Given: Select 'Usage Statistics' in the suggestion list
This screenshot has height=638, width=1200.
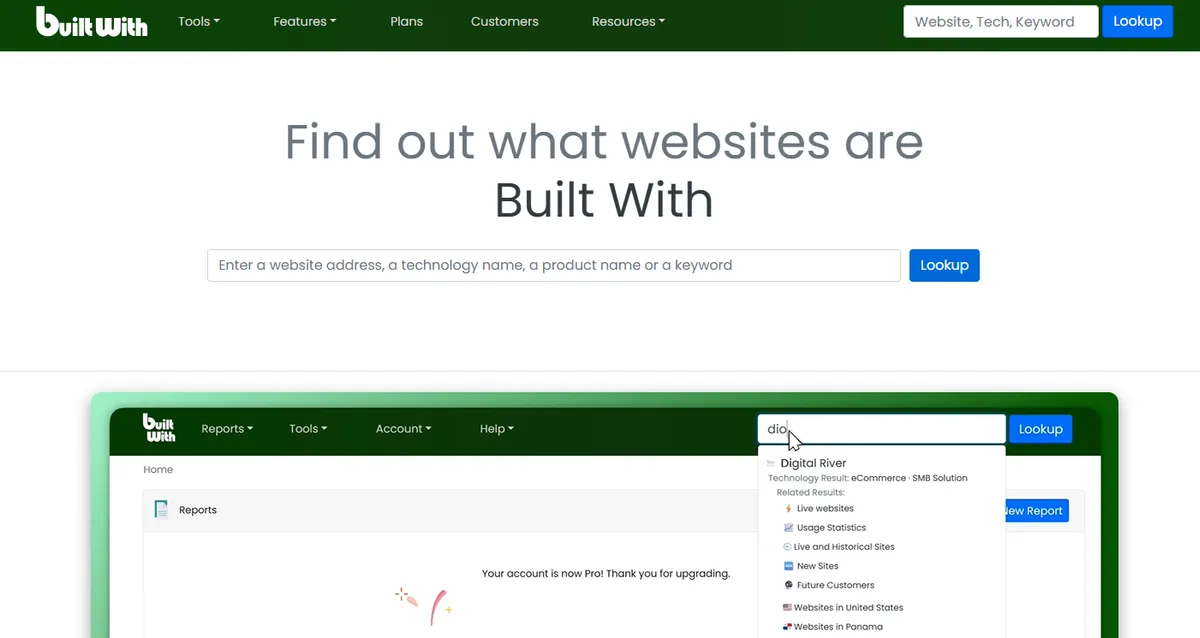Looking at the screenshot, I should [x=831, y=528].
